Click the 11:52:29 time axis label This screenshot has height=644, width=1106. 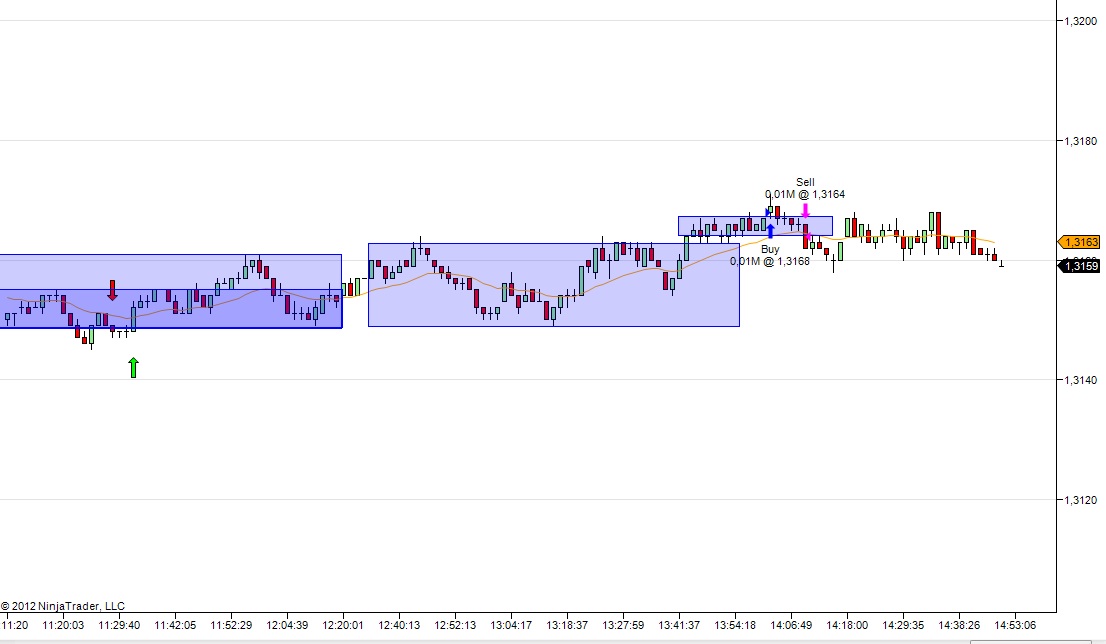point(231,625)
